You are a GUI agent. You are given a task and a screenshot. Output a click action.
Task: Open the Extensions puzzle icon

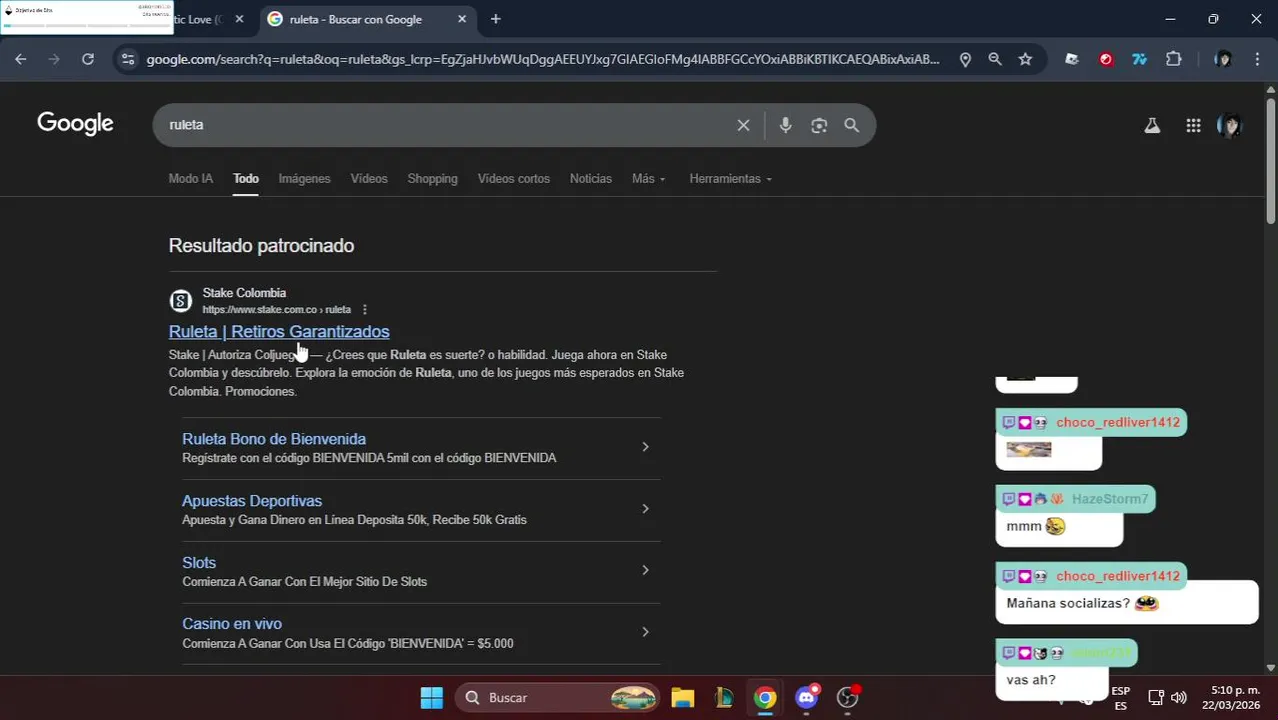click(1174, 59)
